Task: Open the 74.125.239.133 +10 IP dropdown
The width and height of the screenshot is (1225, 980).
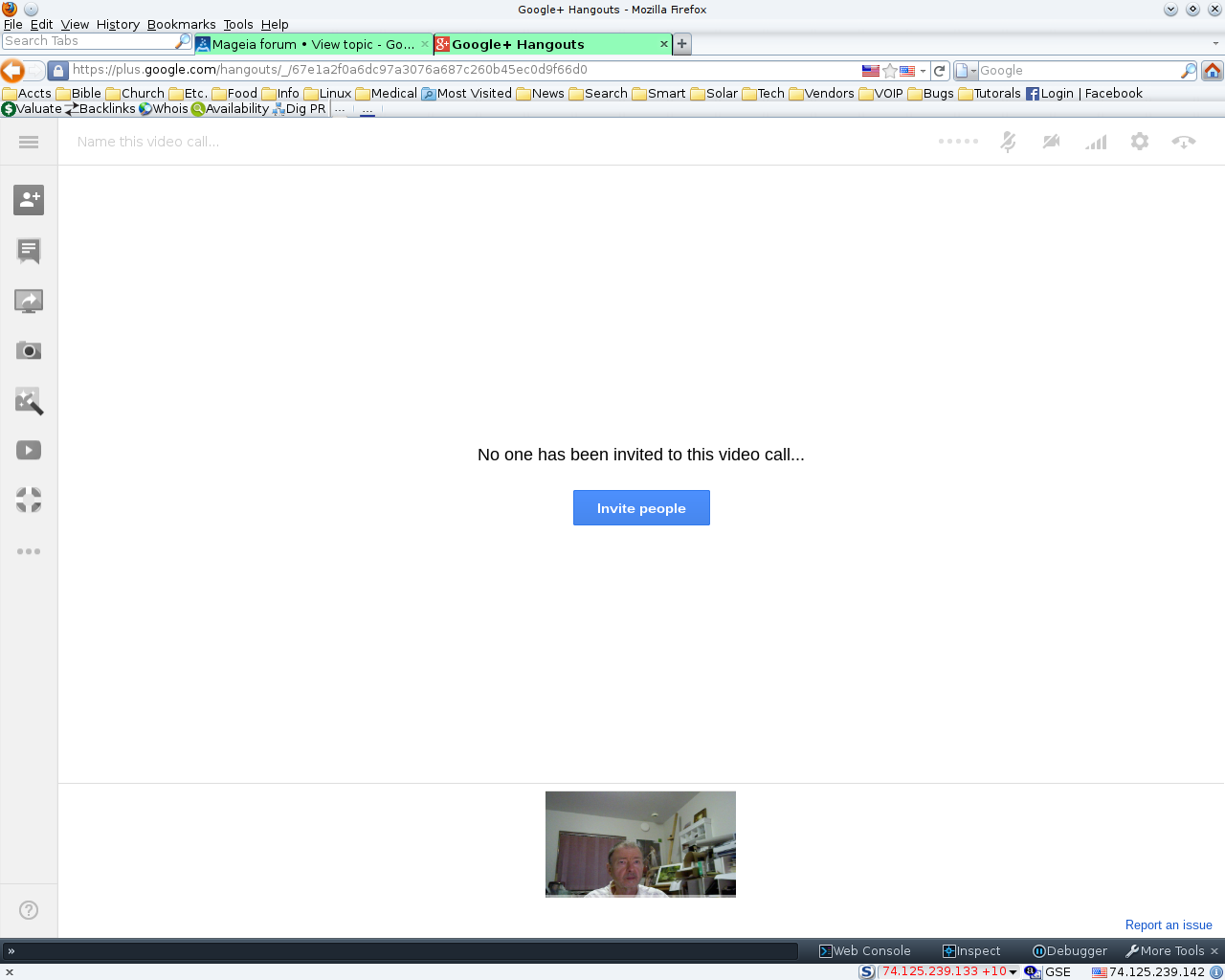Action: pyautogui.click(x=949, y=971)
